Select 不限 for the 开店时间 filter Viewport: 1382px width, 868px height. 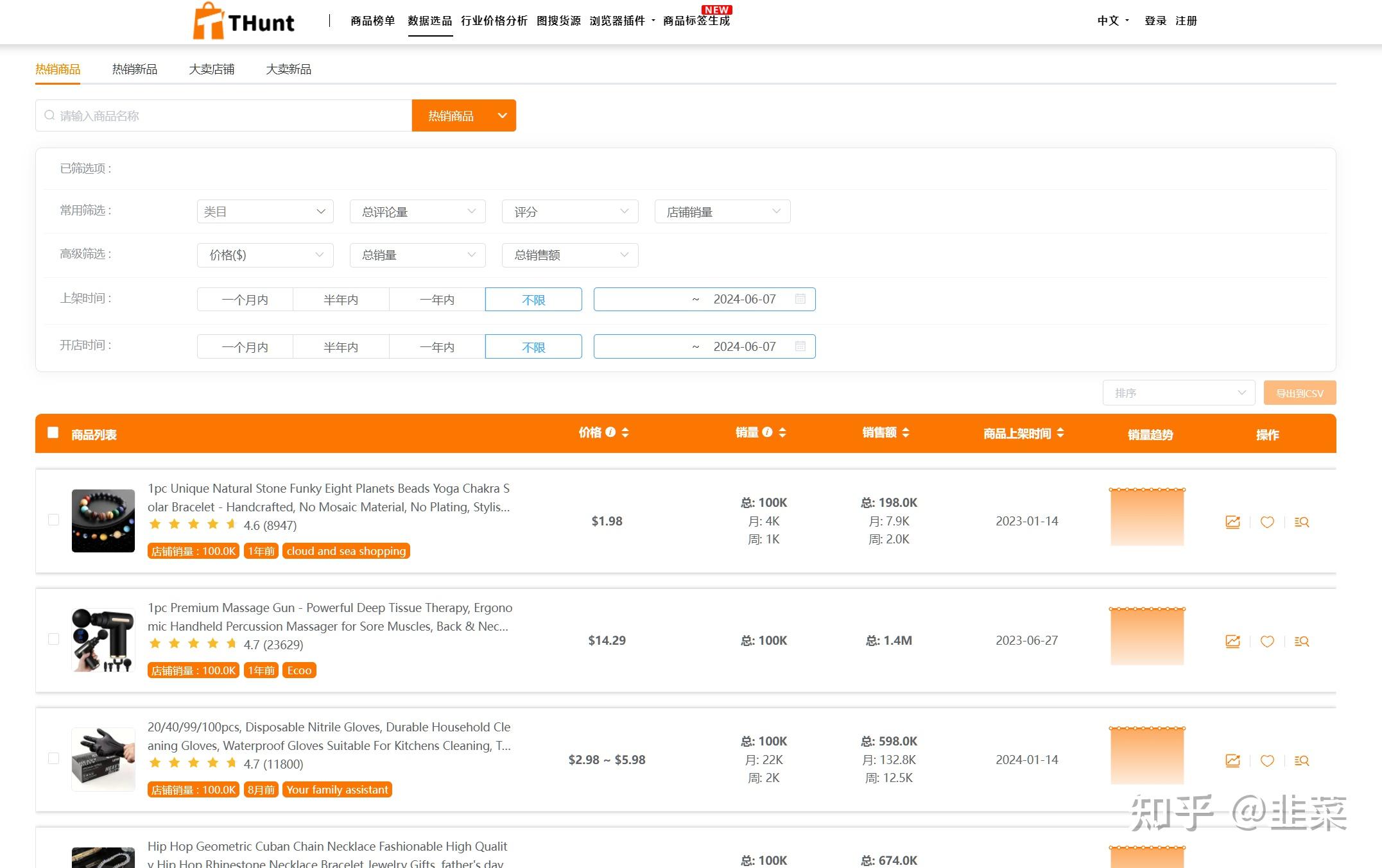(x=533, y=346)
